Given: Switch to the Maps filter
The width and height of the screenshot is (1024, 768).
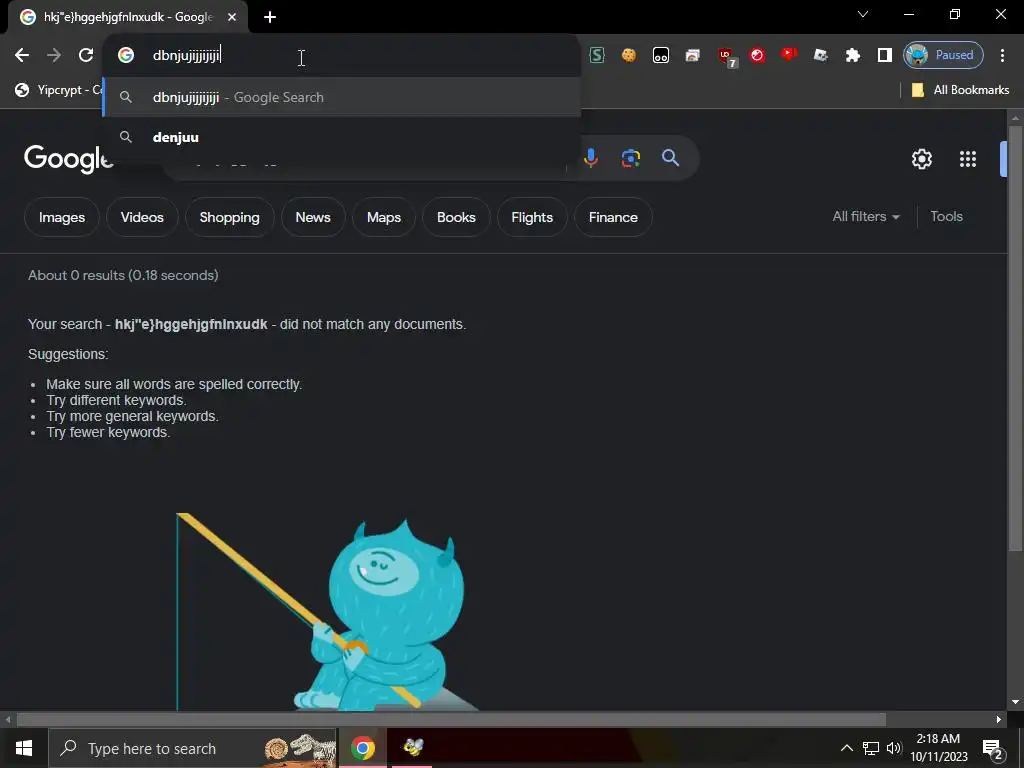Looking at the screenshot, I should (384, 217).
